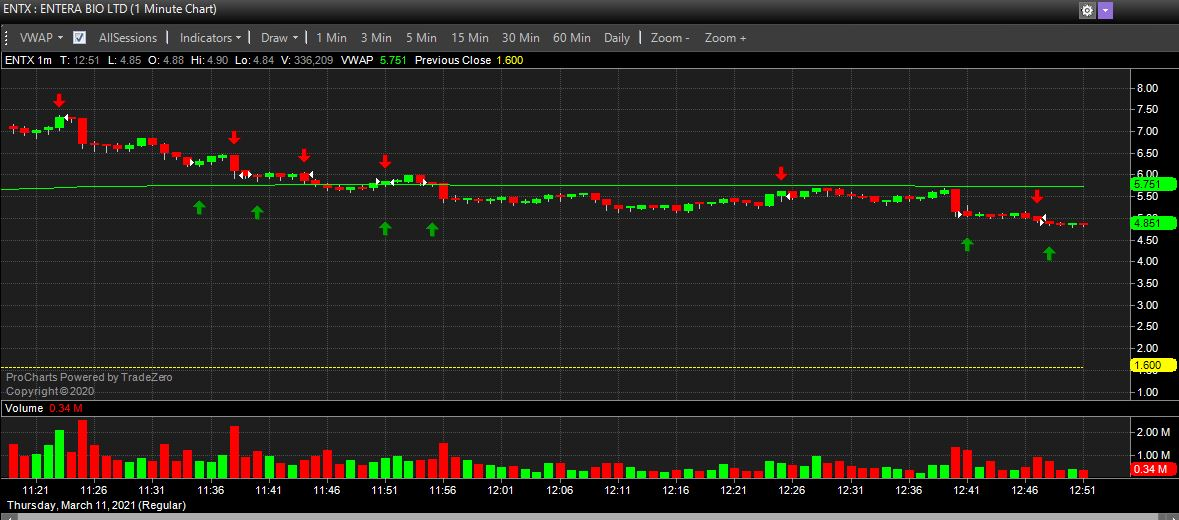Open the Draw tools dropdown
This screenshot has width=1179, height=520.
pyautogui.click(x=279, y=38)
